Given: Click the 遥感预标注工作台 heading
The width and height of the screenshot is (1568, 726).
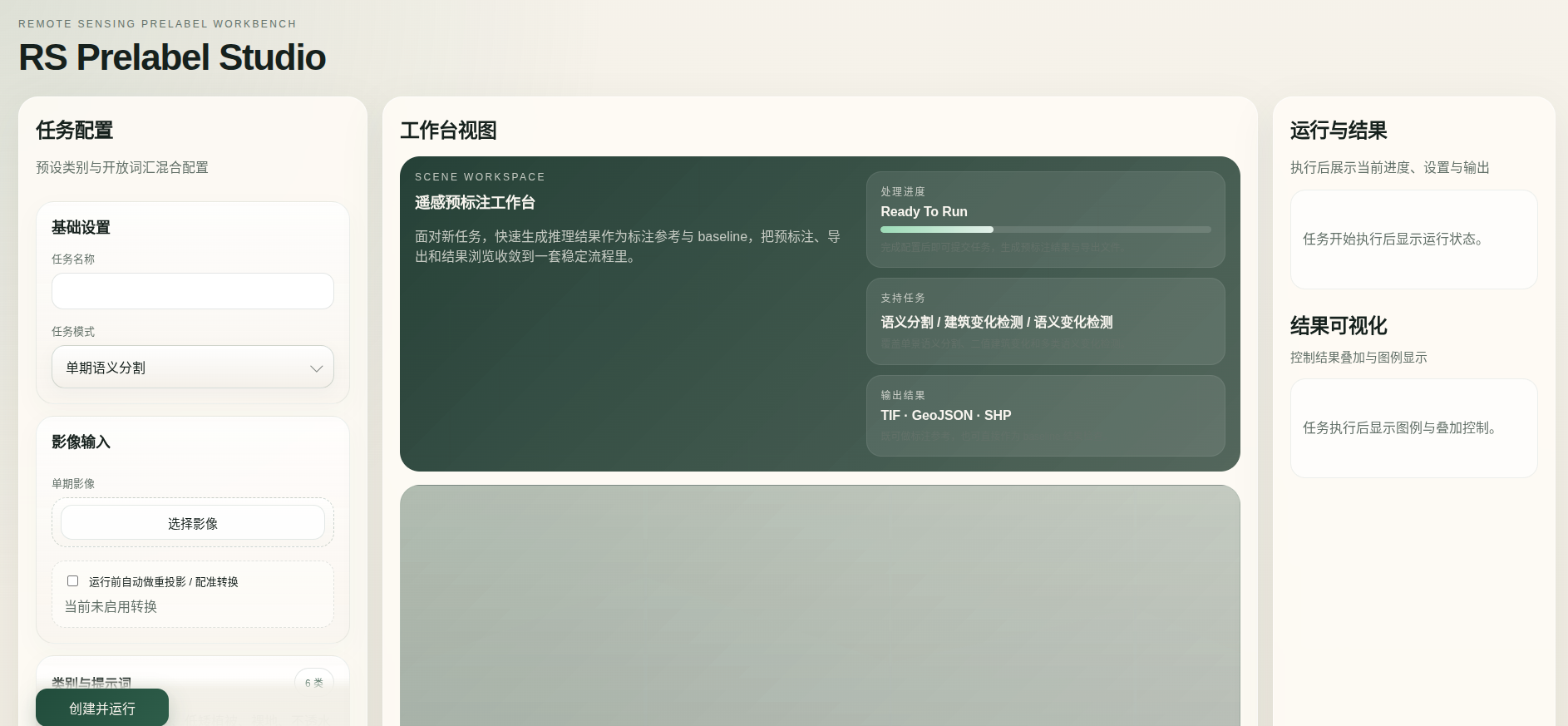Looking at the screenshot, I should pos(475,202).
